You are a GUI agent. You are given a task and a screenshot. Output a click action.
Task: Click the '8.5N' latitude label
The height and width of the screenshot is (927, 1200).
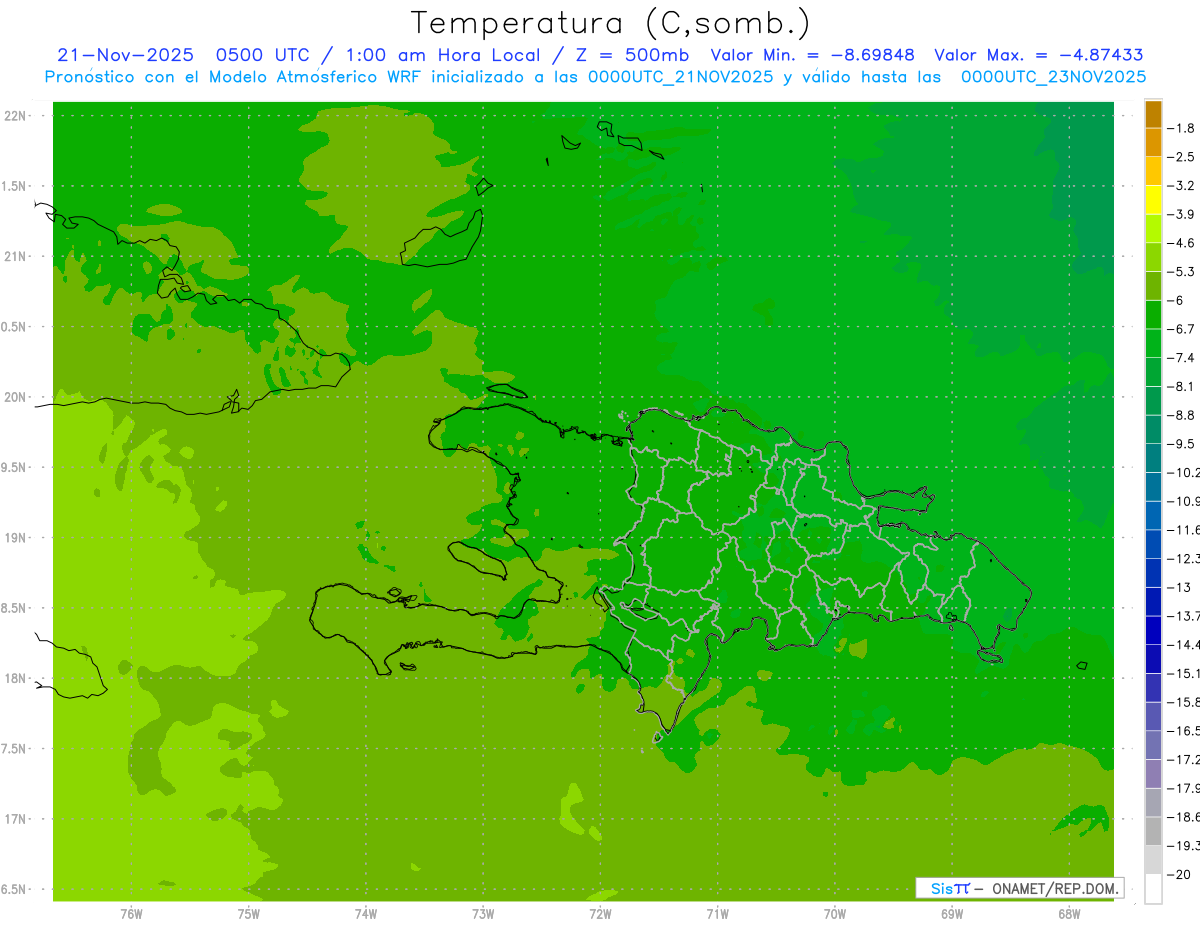15,608
